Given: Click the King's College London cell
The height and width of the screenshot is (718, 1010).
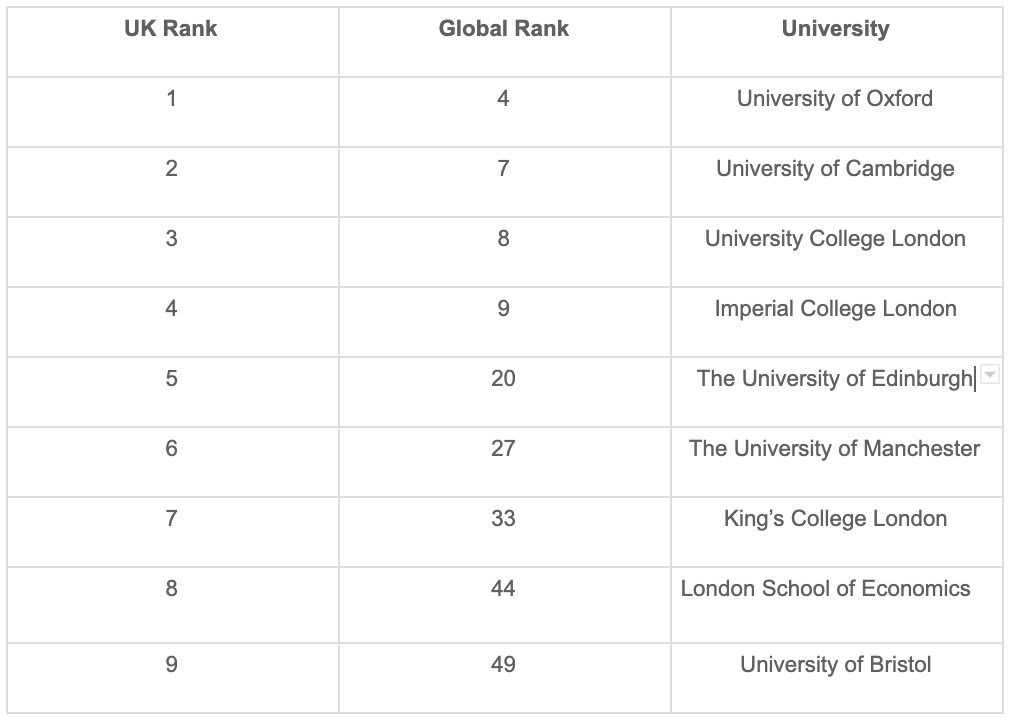Looking at the screenshot, I should (x=836, y=532).
